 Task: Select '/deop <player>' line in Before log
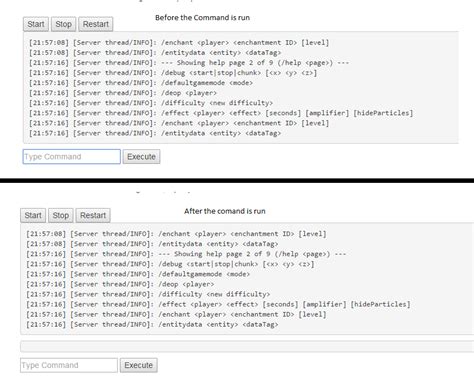[123, 93]
